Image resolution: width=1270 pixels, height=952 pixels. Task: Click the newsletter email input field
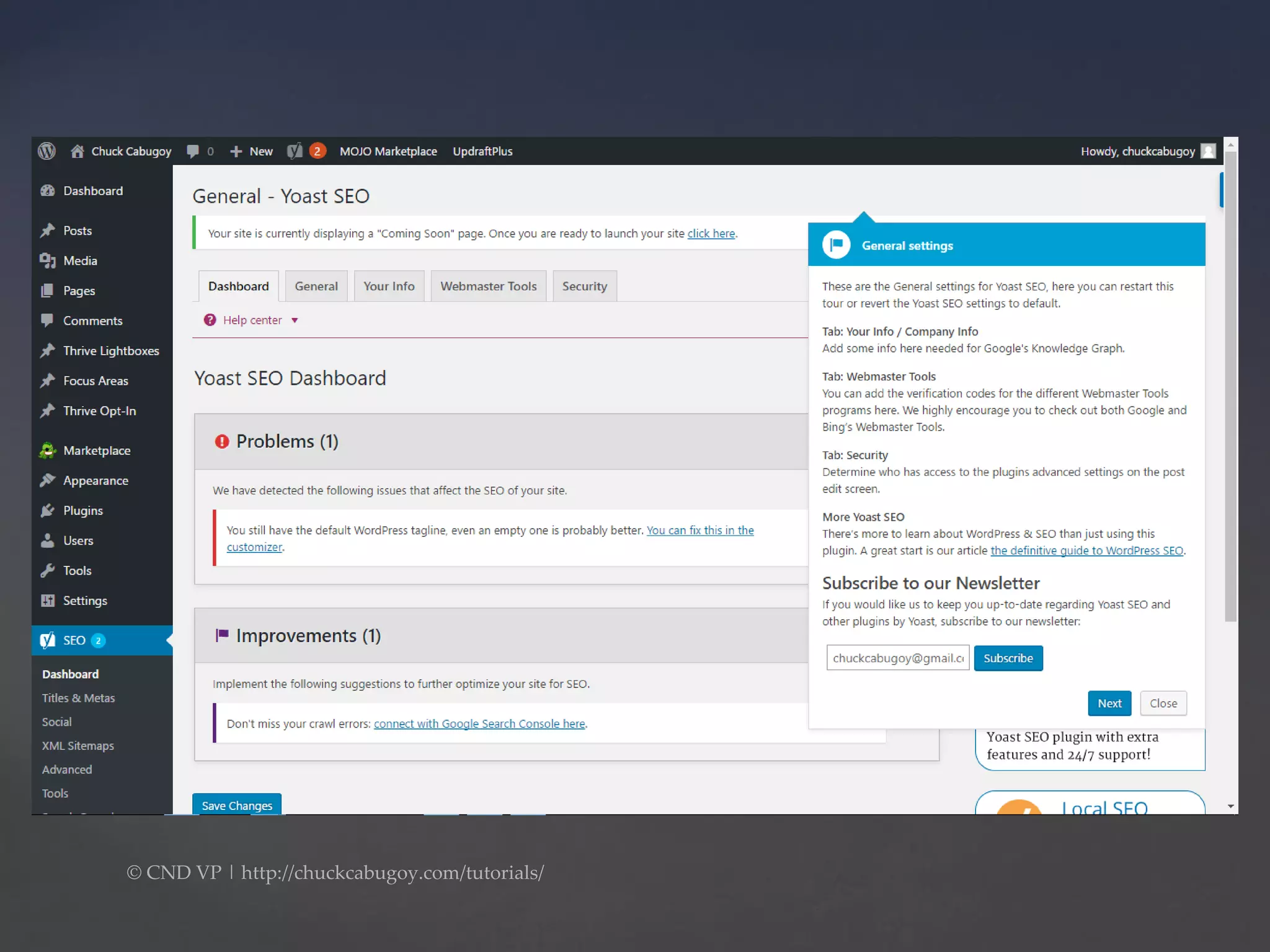coord(898,658)
